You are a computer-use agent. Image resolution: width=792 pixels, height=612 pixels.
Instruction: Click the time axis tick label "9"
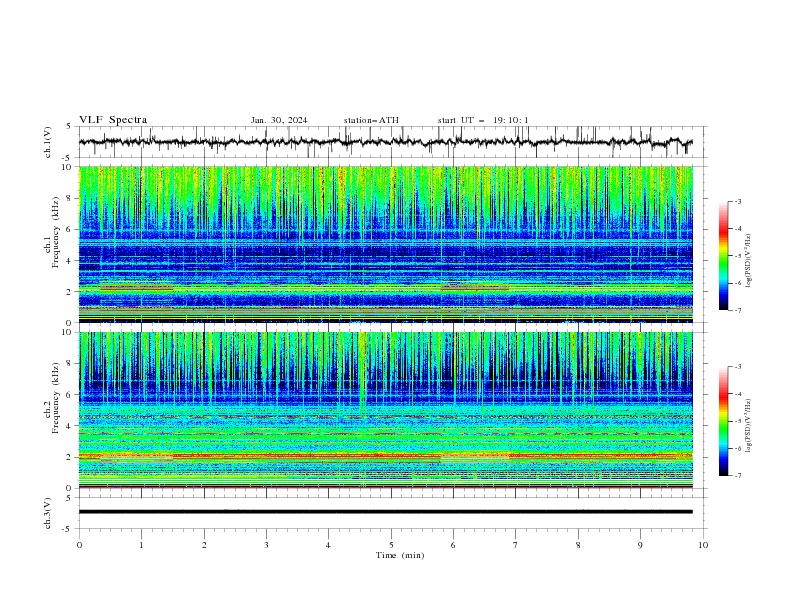point(640,545)
